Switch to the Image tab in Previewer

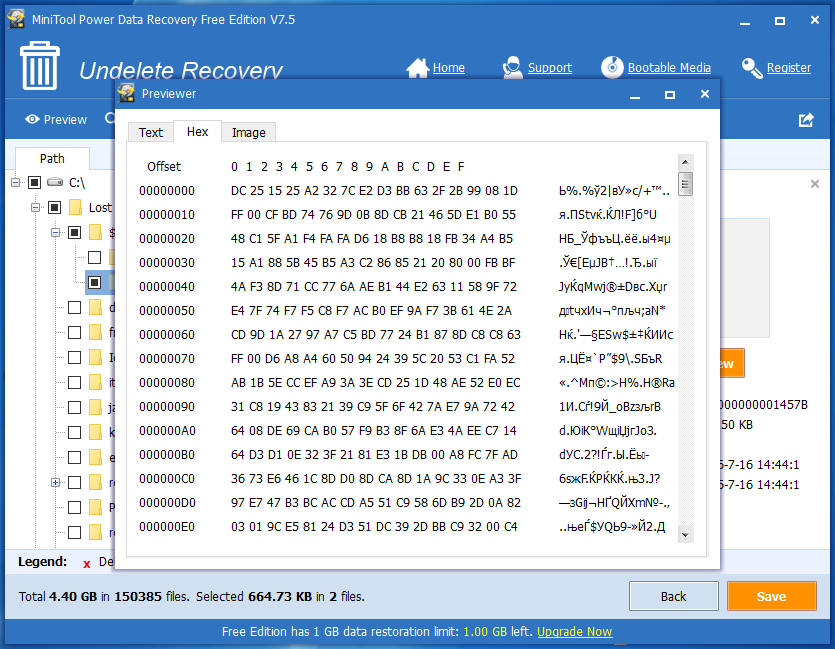(x=249, y=132)
